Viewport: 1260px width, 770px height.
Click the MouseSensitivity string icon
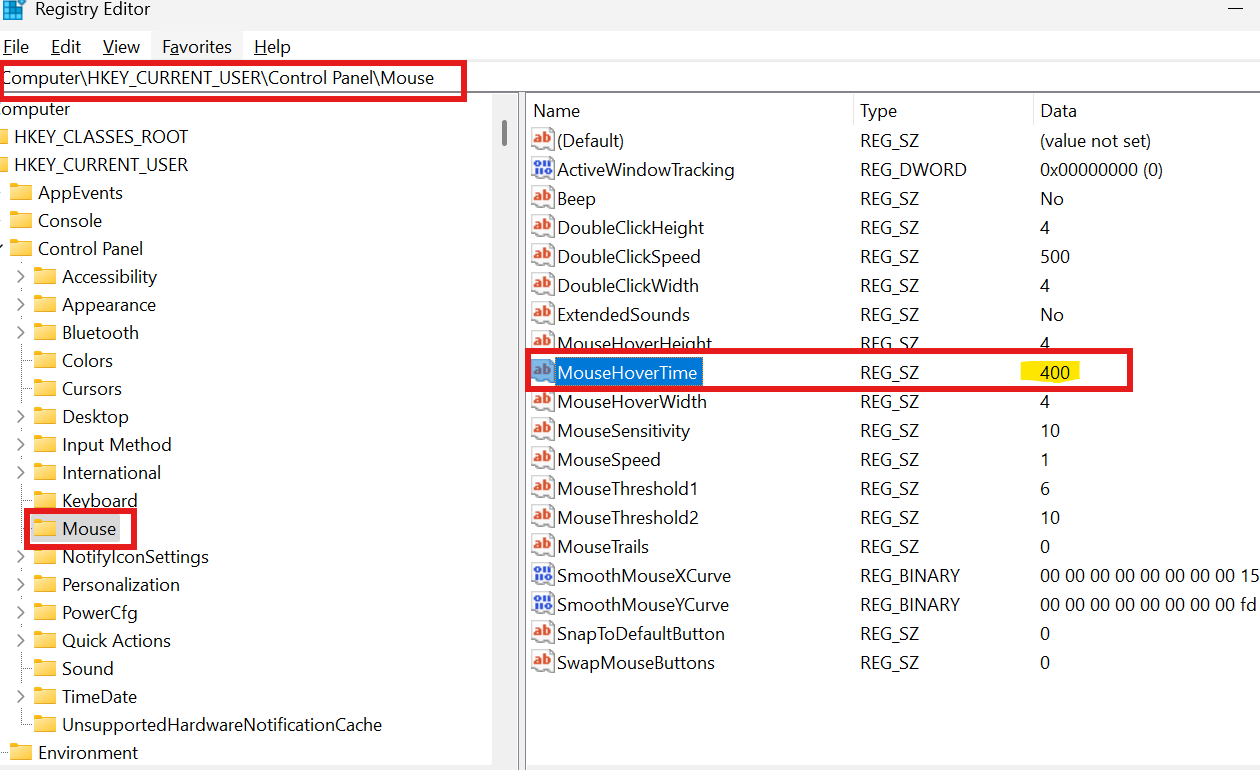pos(543,430)
